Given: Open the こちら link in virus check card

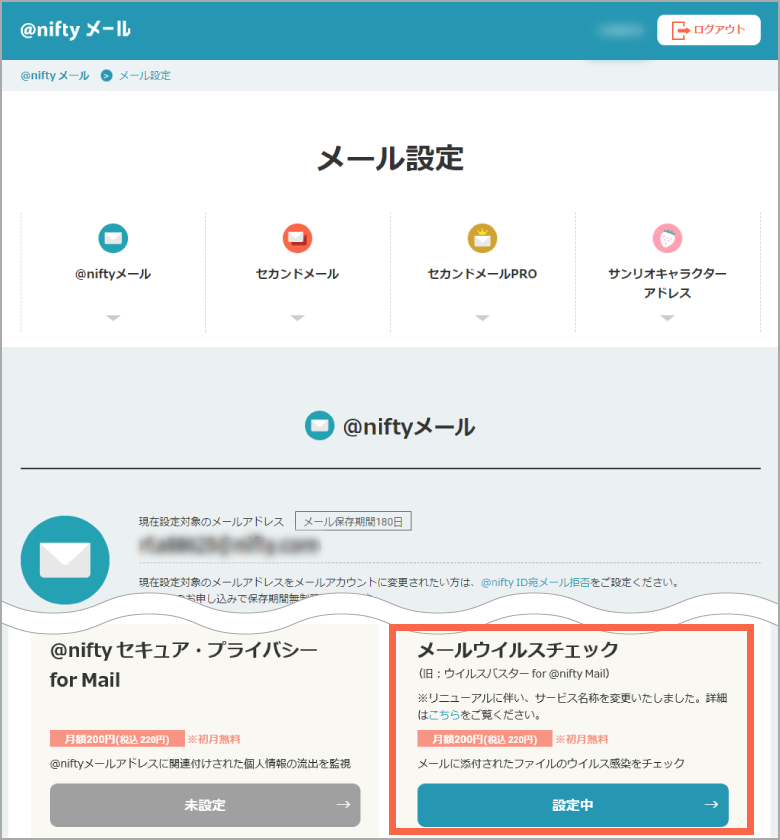Looking at the screenshot, I should (x=444, y=715).
